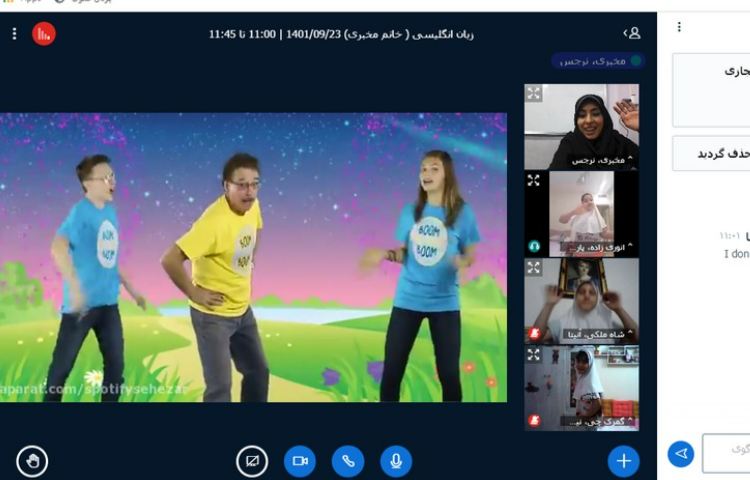Expand the fourth webcam to fullscreen
The image size is (750, 480).
pyautogui.click(x=534, y=355)
